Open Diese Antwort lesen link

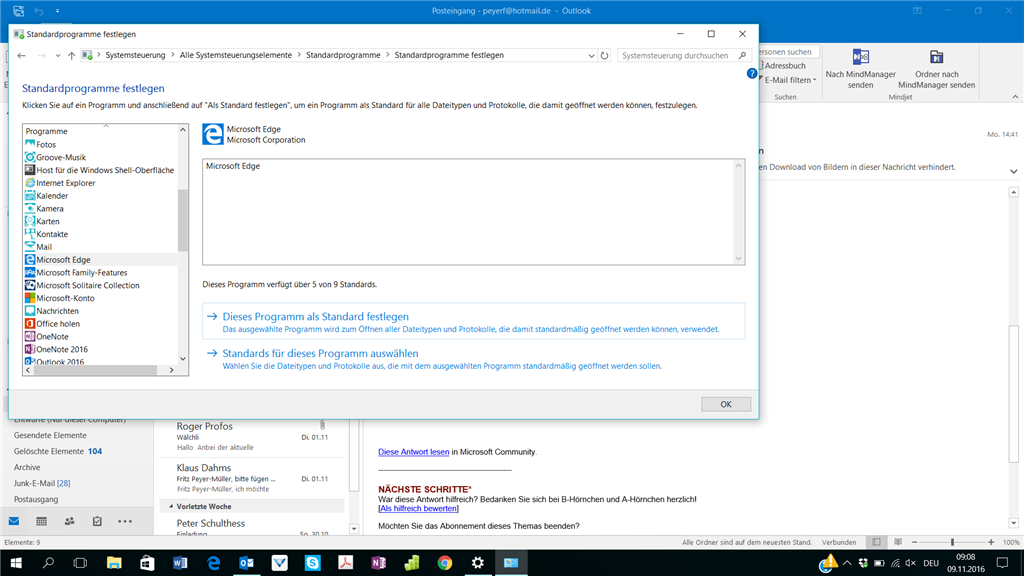413,452
